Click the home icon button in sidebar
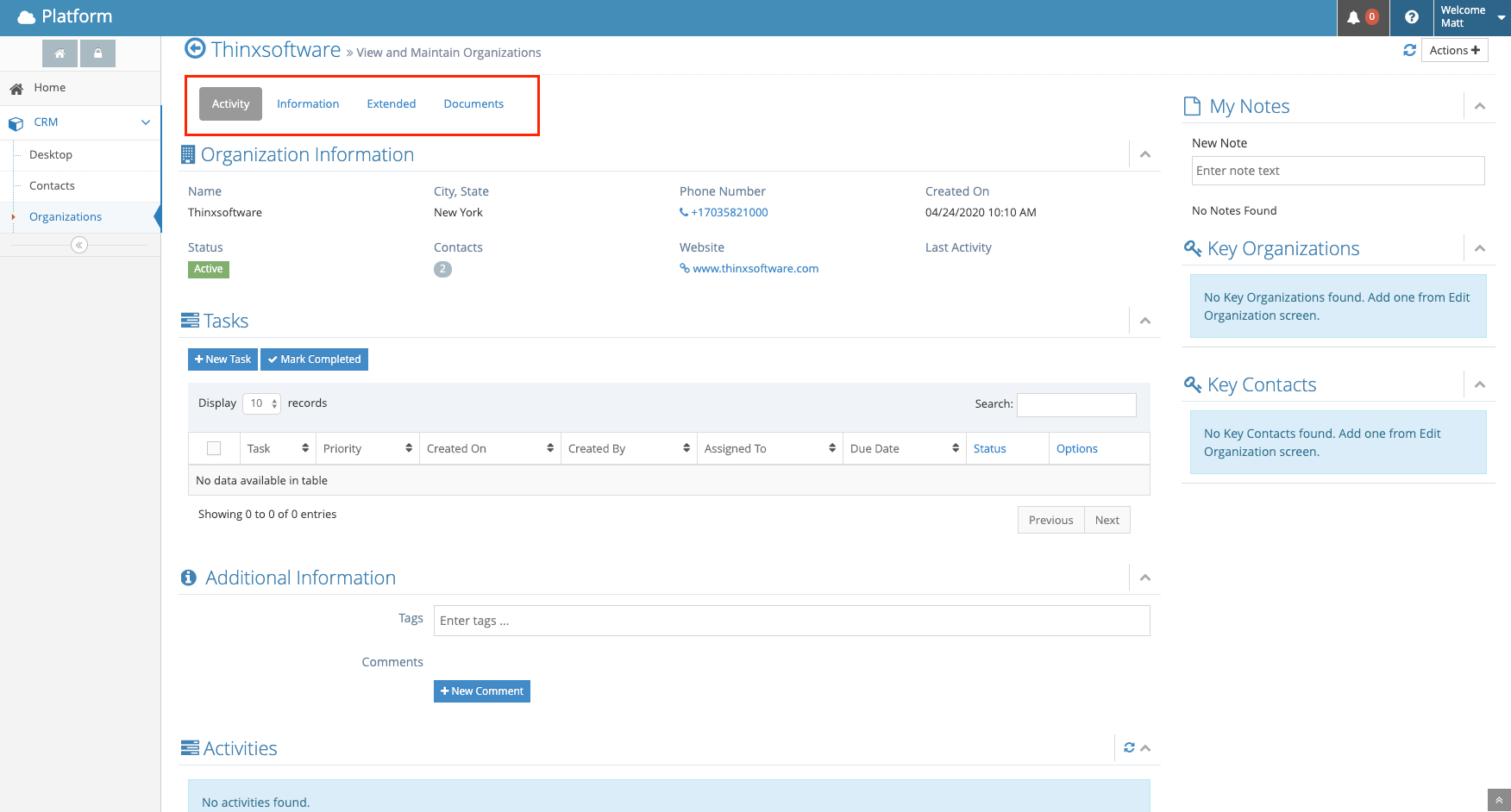 tap(60, 53)
